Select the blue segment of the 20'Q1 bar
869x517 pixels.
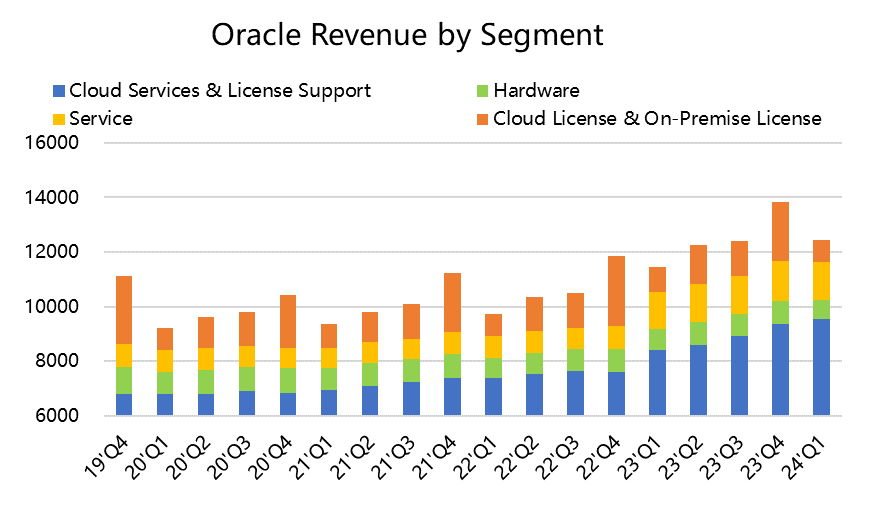tap(165, 405)
